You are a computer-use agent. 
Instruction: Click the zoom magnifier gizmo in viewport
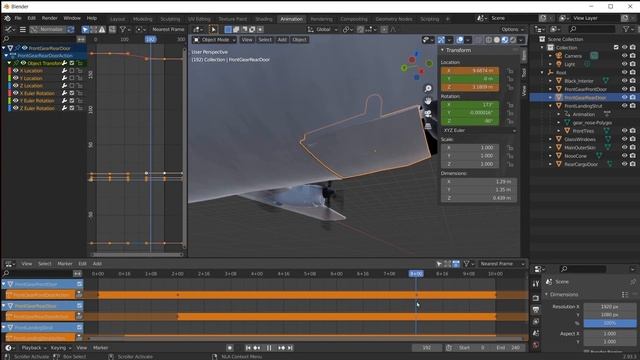click(428, 88)
